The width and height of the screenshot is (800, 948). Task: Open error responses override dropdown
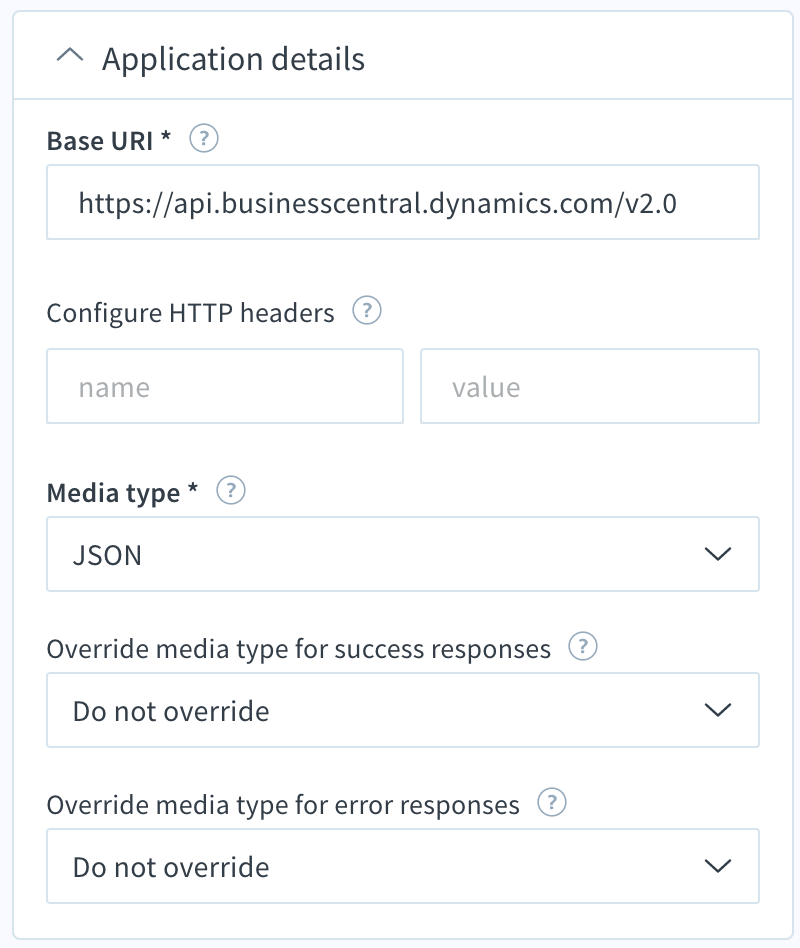(x=403, y=866)
